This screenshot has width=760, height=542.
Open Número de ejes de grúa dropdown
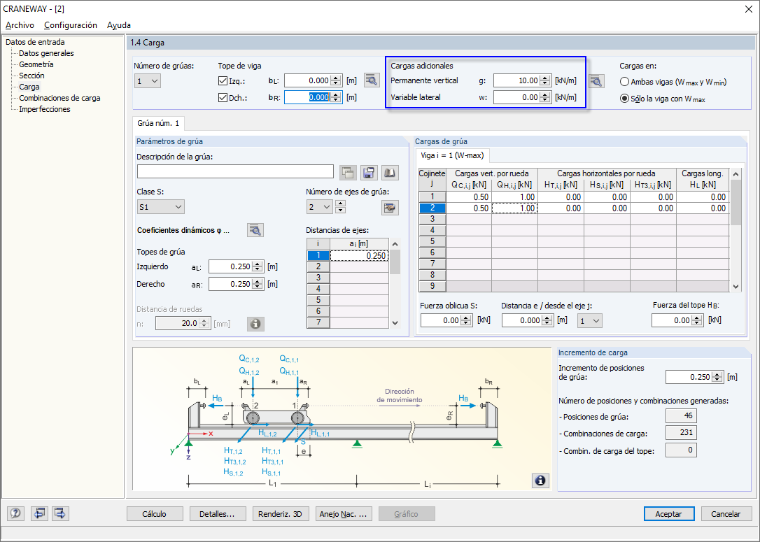point(319,207)
